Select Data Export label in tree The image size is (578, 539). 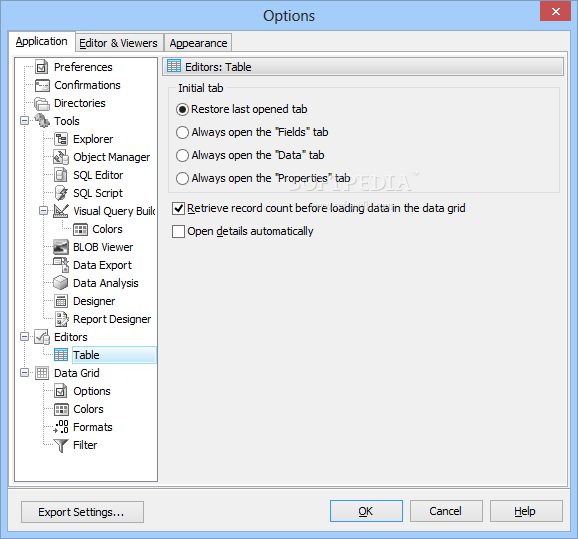pyautogui.click(x=102, y=265)
